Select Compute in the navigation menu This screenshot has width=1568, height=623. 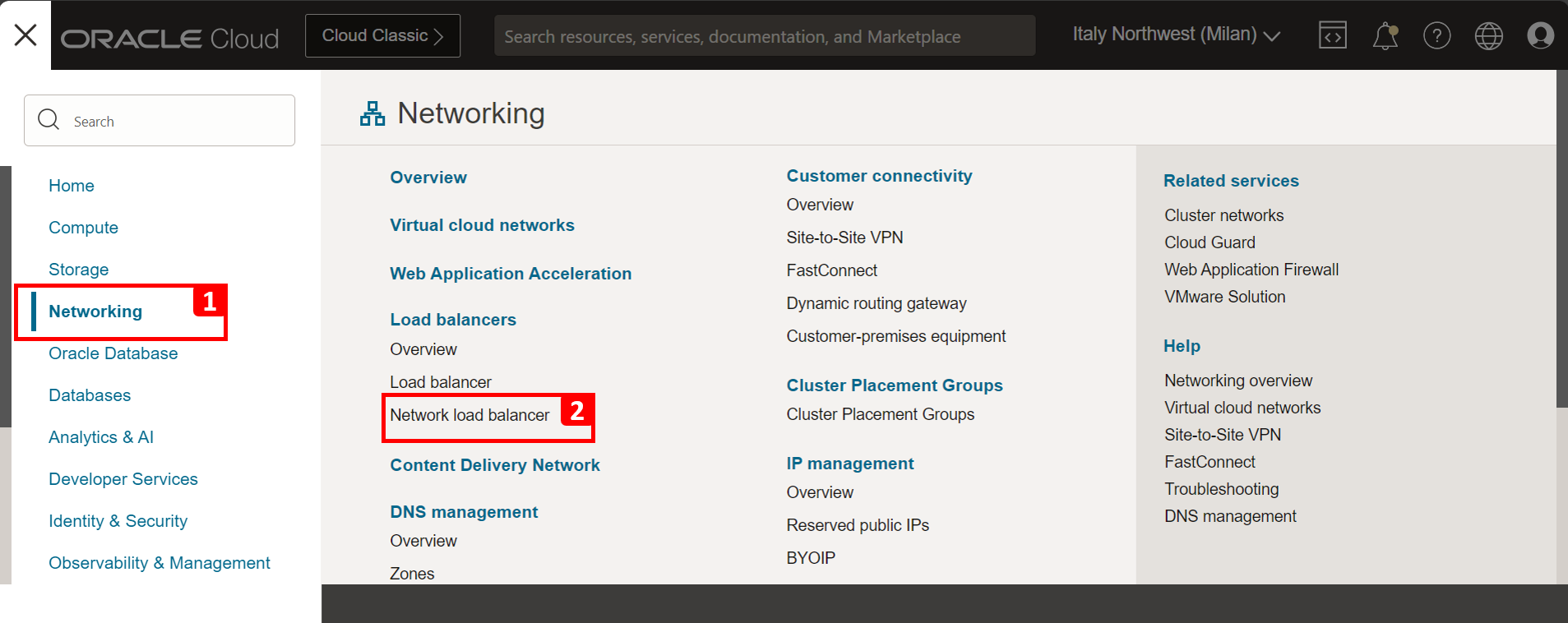[83, 228]
